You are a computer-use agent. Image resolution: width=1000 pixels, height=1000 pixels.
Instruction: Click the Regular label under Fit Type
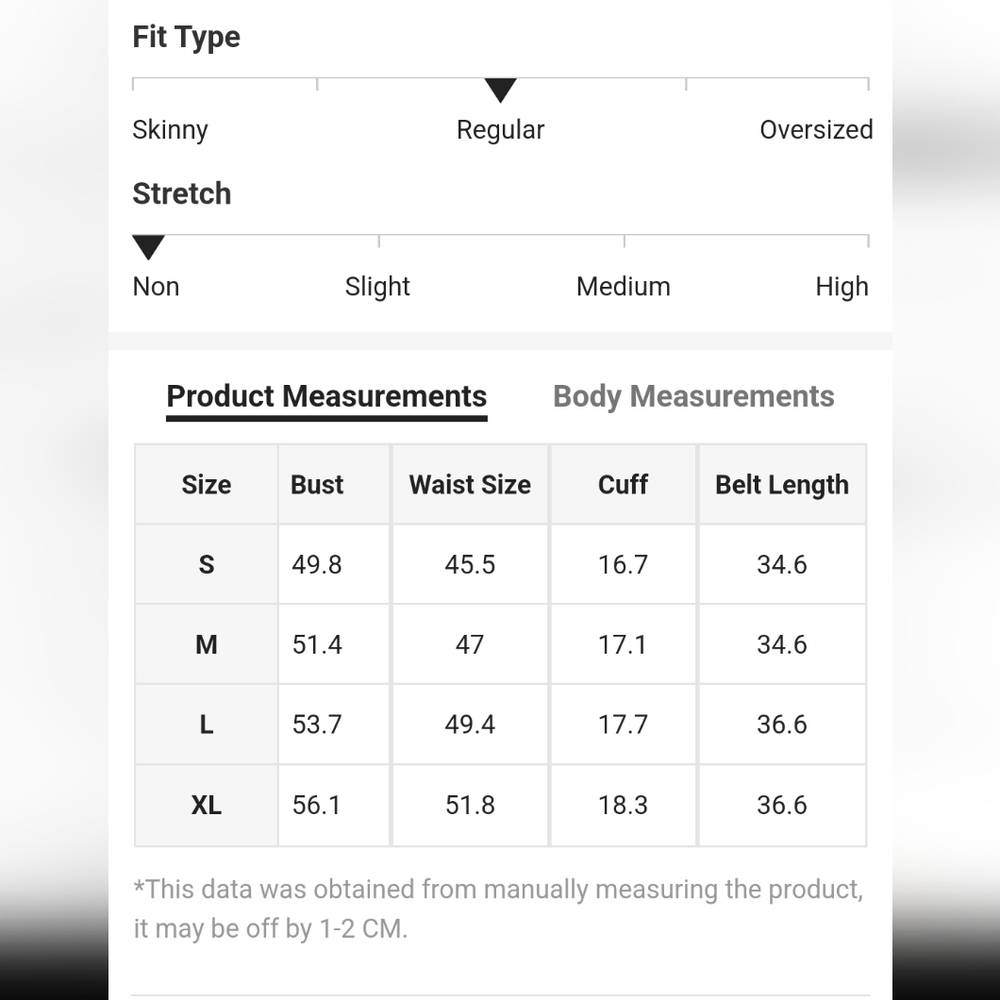[501, 131]
